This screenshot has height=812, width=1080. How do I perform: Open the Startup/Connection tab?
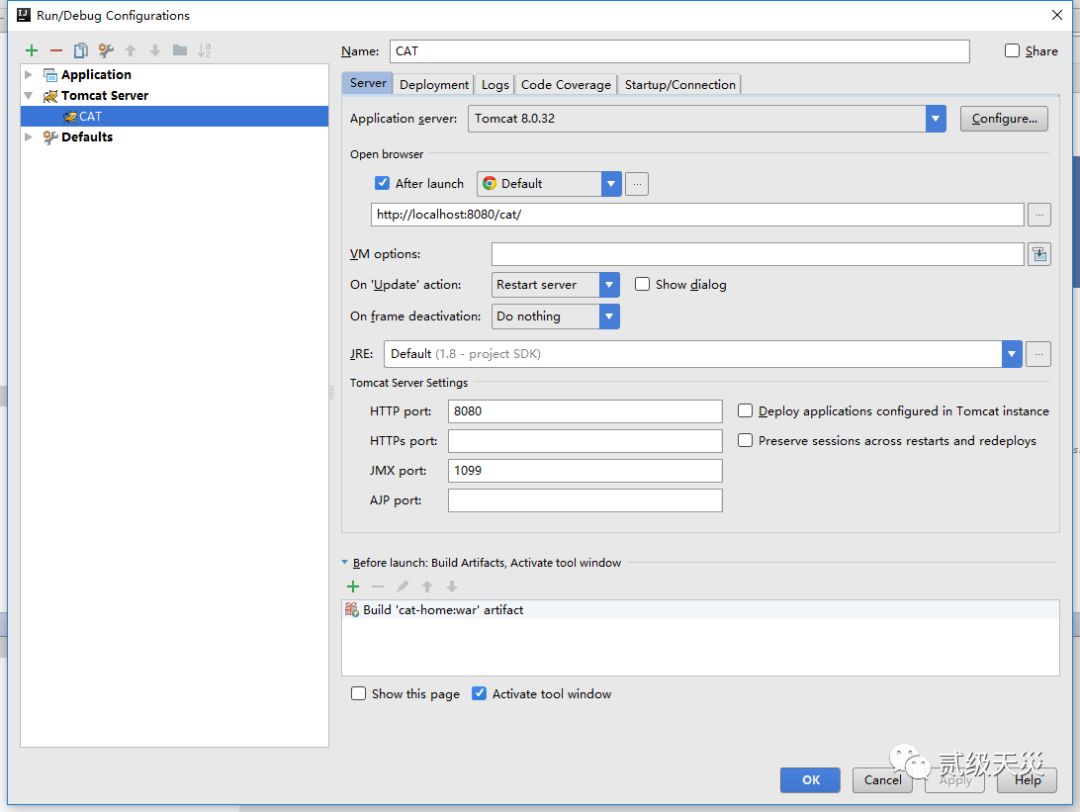[x=680, y=85]
